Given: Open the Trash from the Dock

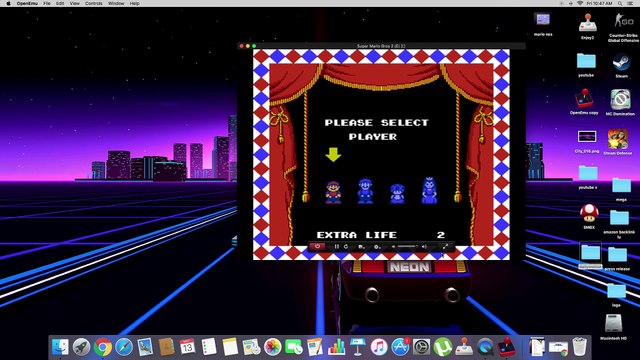Looking at the screenshot, I should point(580,347).
